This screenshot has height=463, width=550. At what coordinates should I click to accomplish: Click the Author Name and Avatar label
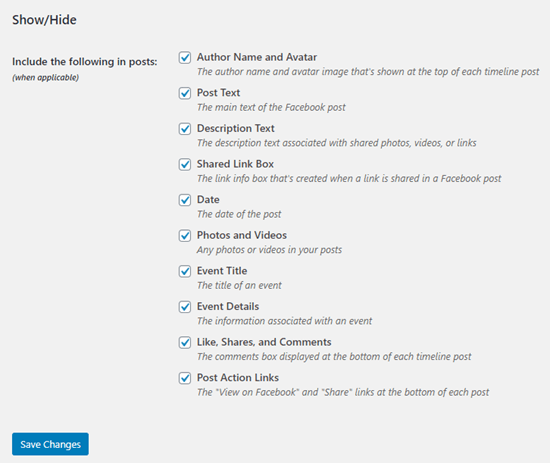257,57
